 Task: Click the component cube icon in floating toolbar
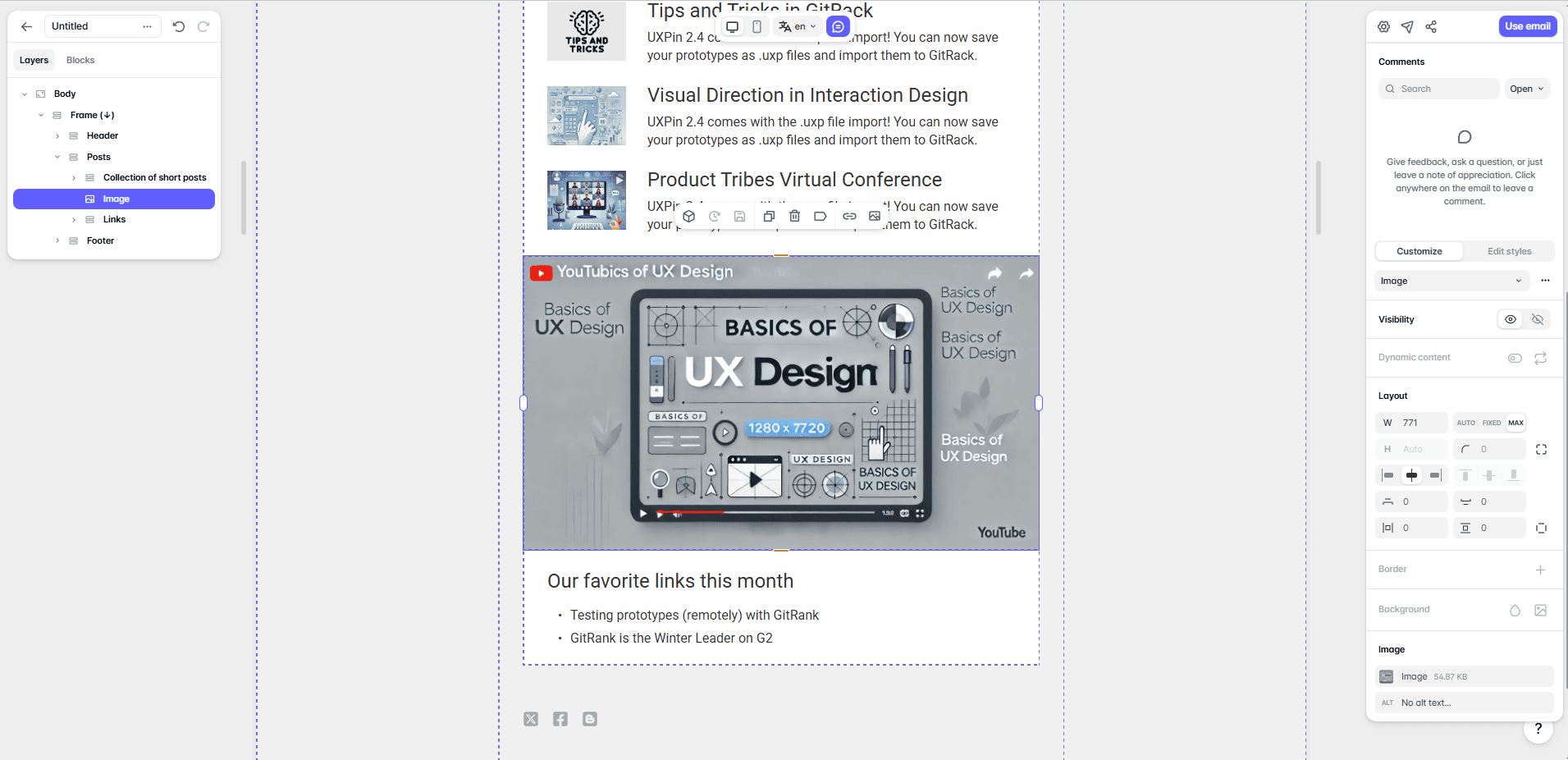[x=689, y=217]
